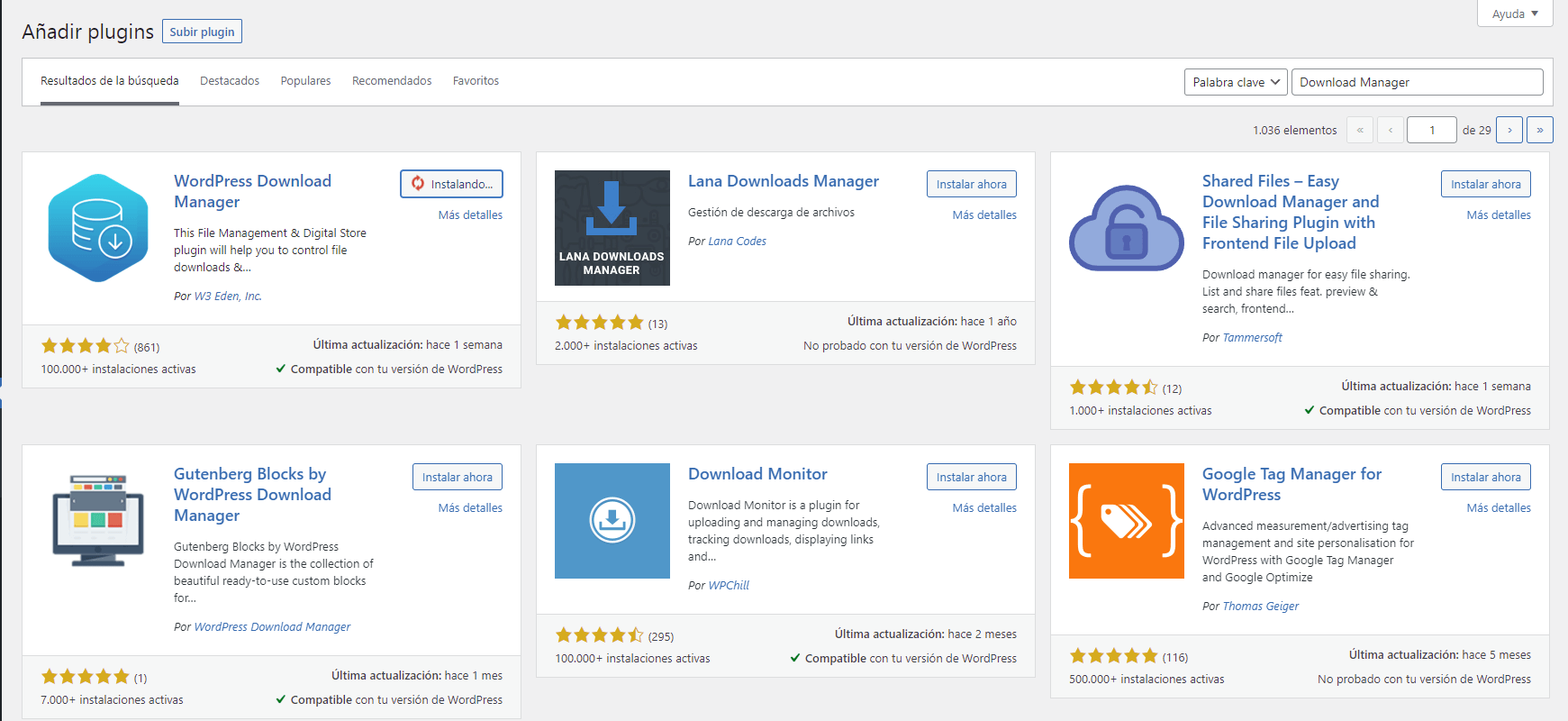The height and width of the screenshot is (721, 1568).
Task: Open the Palabra clave search type dropdown
Action: point(1236,82)
